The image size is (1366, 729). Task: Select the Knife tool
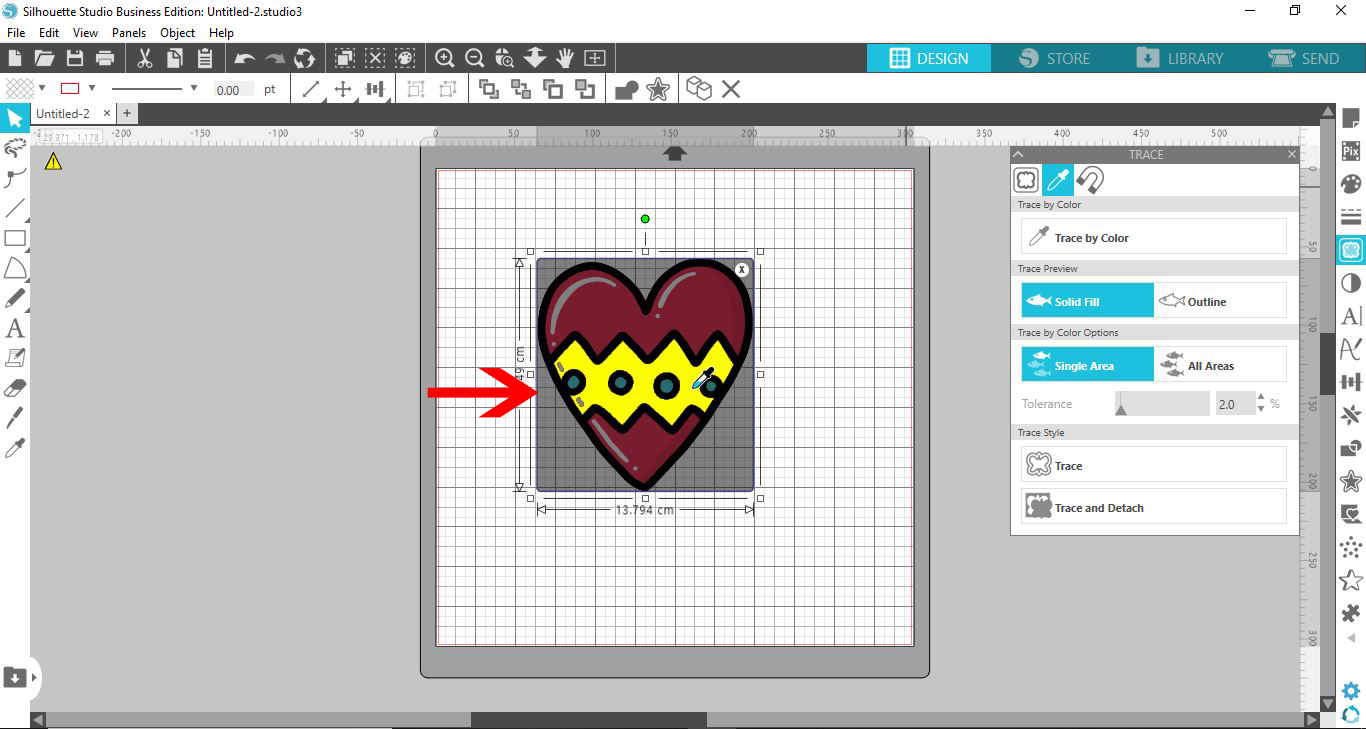(15, 418)
